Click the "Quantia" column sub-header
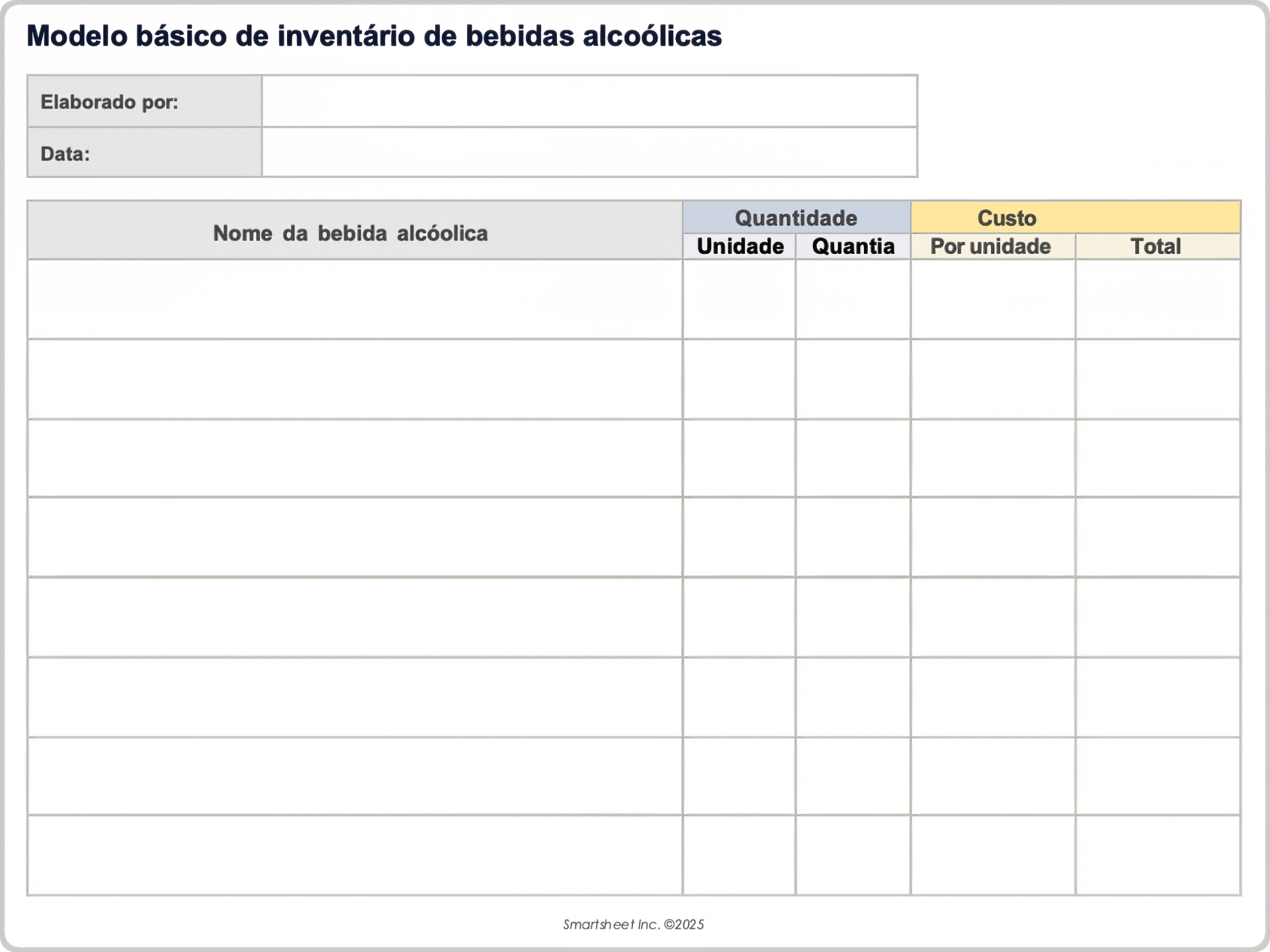The height and width of the screenshot is (952, 1270). [853, 247]
